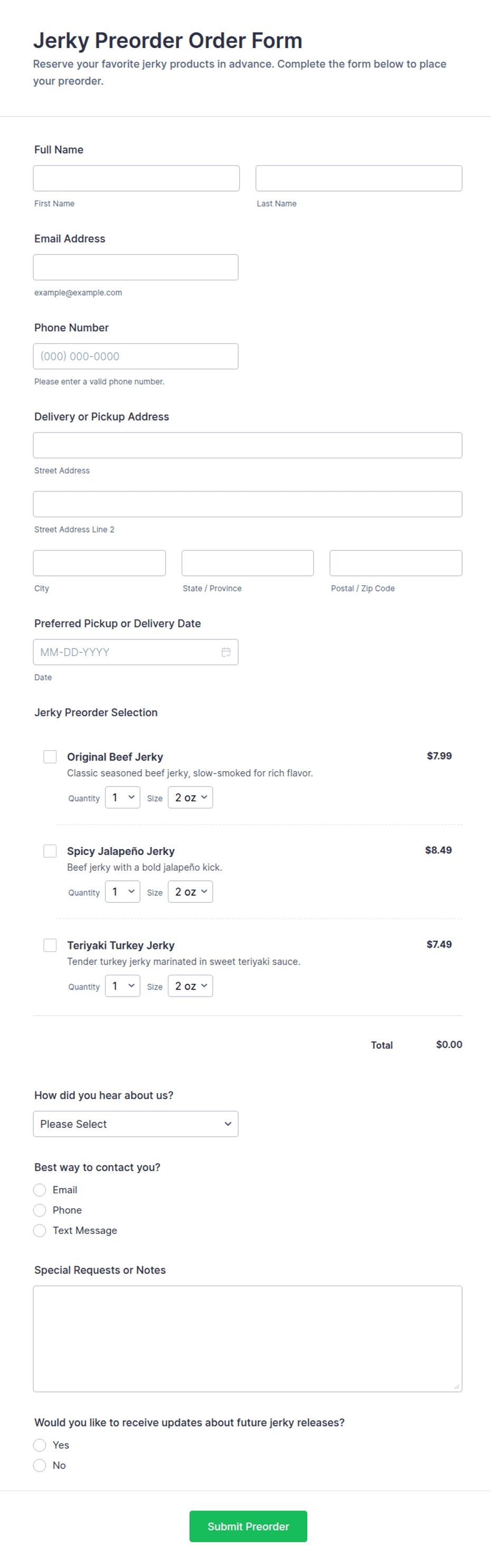The image size is (491, 1568).
Task: Open the calendar icon in date field
Action: (x=226, y=652)
